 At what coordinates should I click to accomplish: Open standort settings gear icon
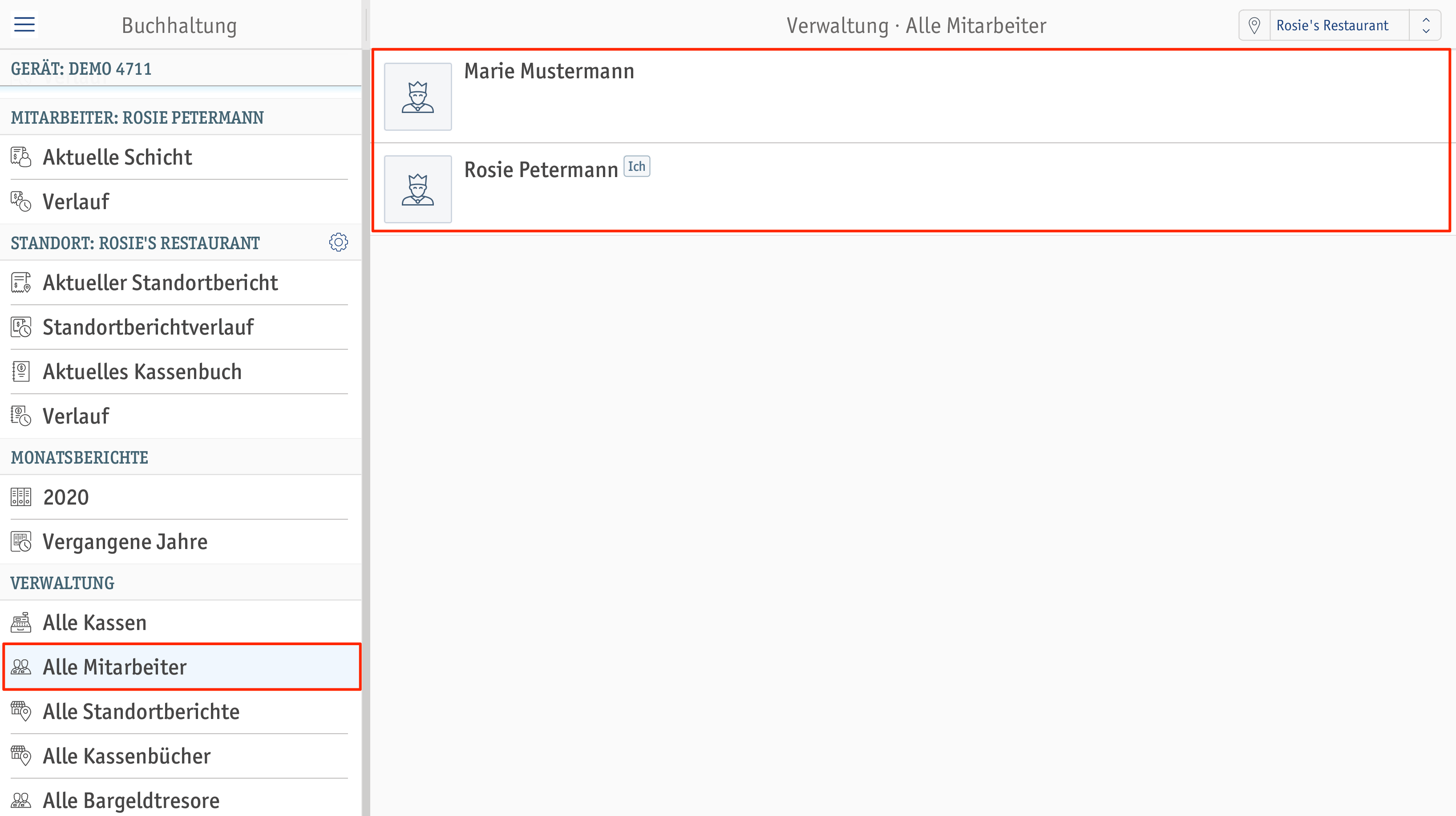339,242
